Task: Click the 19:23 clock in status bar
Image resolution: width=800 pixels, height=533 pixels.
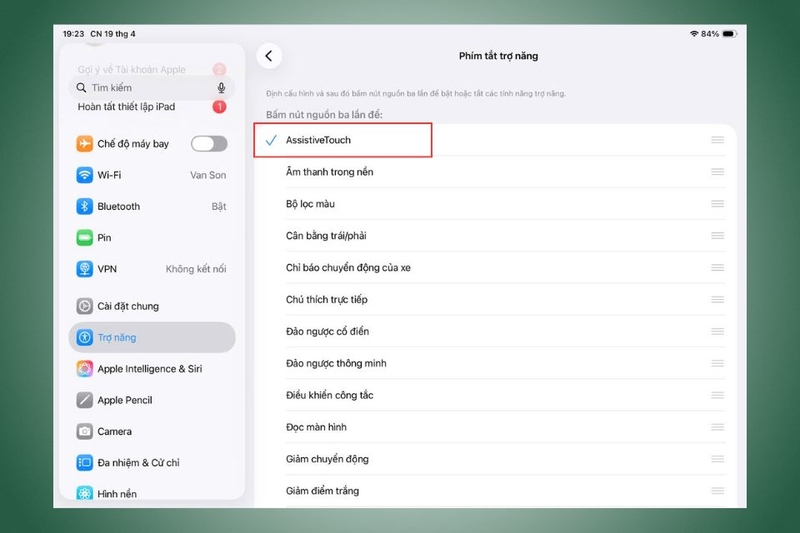Action: point(73,34)
